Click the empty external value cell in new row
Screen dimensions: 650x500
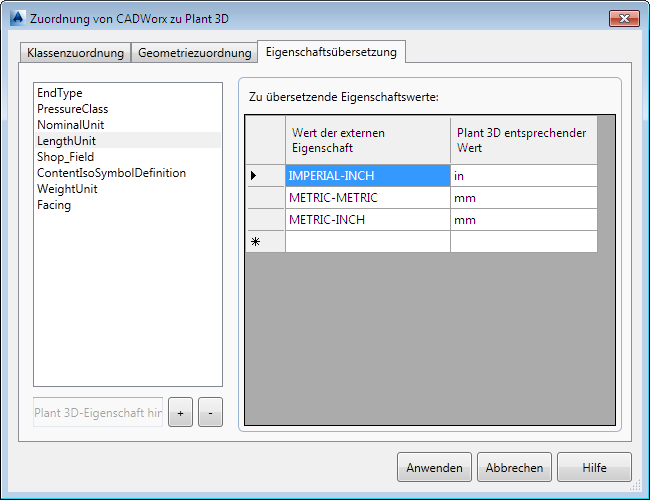tap(368, 241)
